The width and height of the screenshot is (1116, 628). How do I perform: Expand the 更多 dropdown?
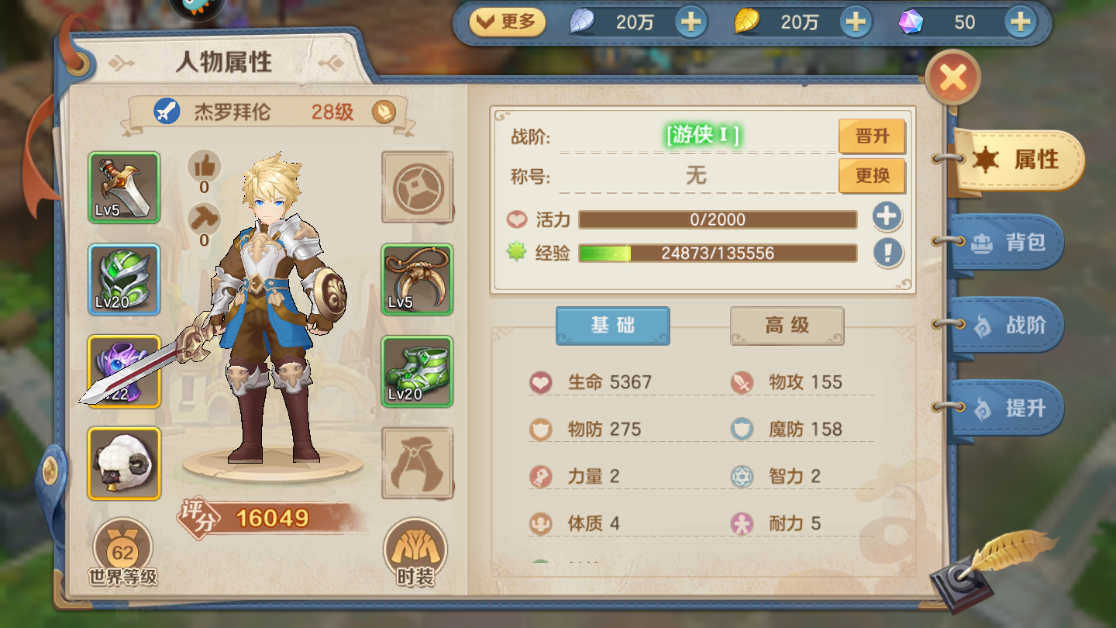coord(507,22)
